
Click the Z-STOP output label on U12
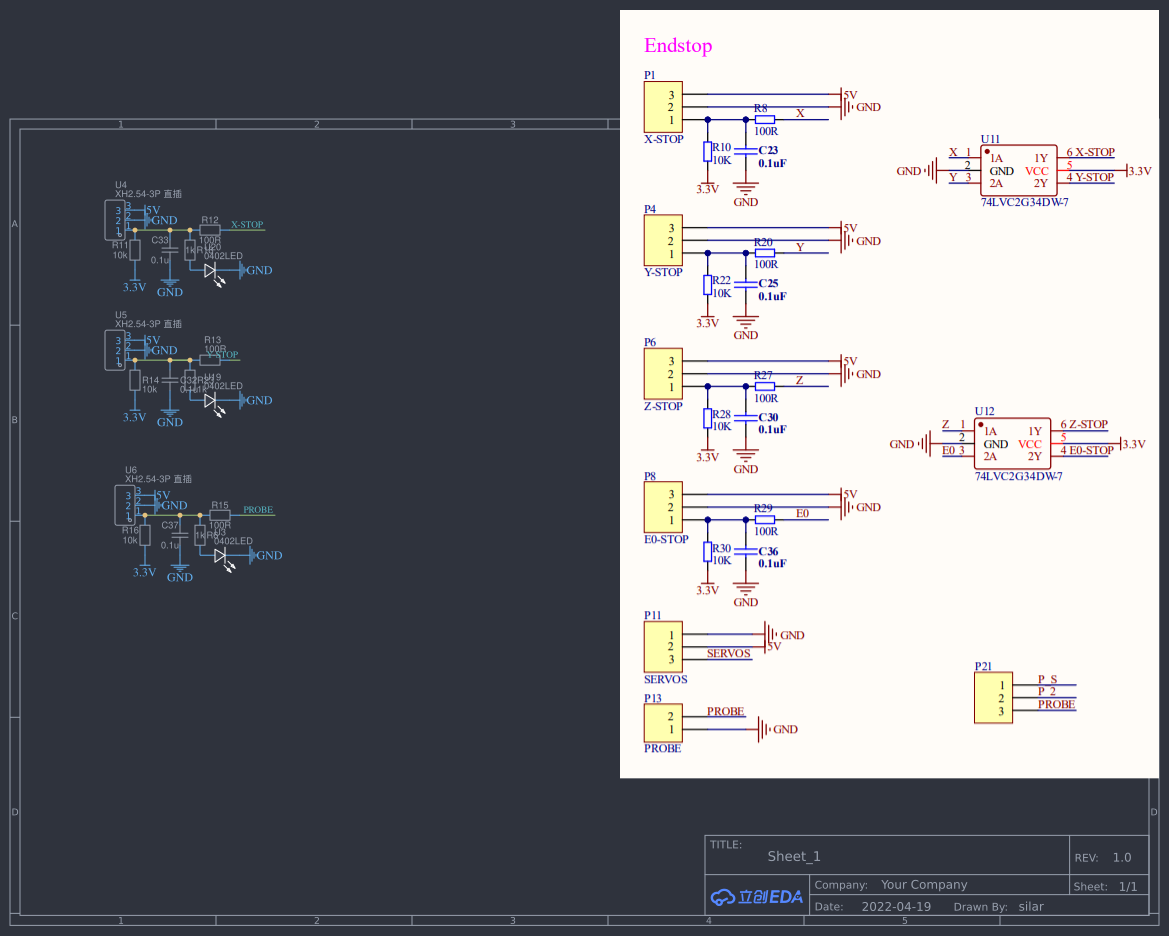click(1088, 424)
